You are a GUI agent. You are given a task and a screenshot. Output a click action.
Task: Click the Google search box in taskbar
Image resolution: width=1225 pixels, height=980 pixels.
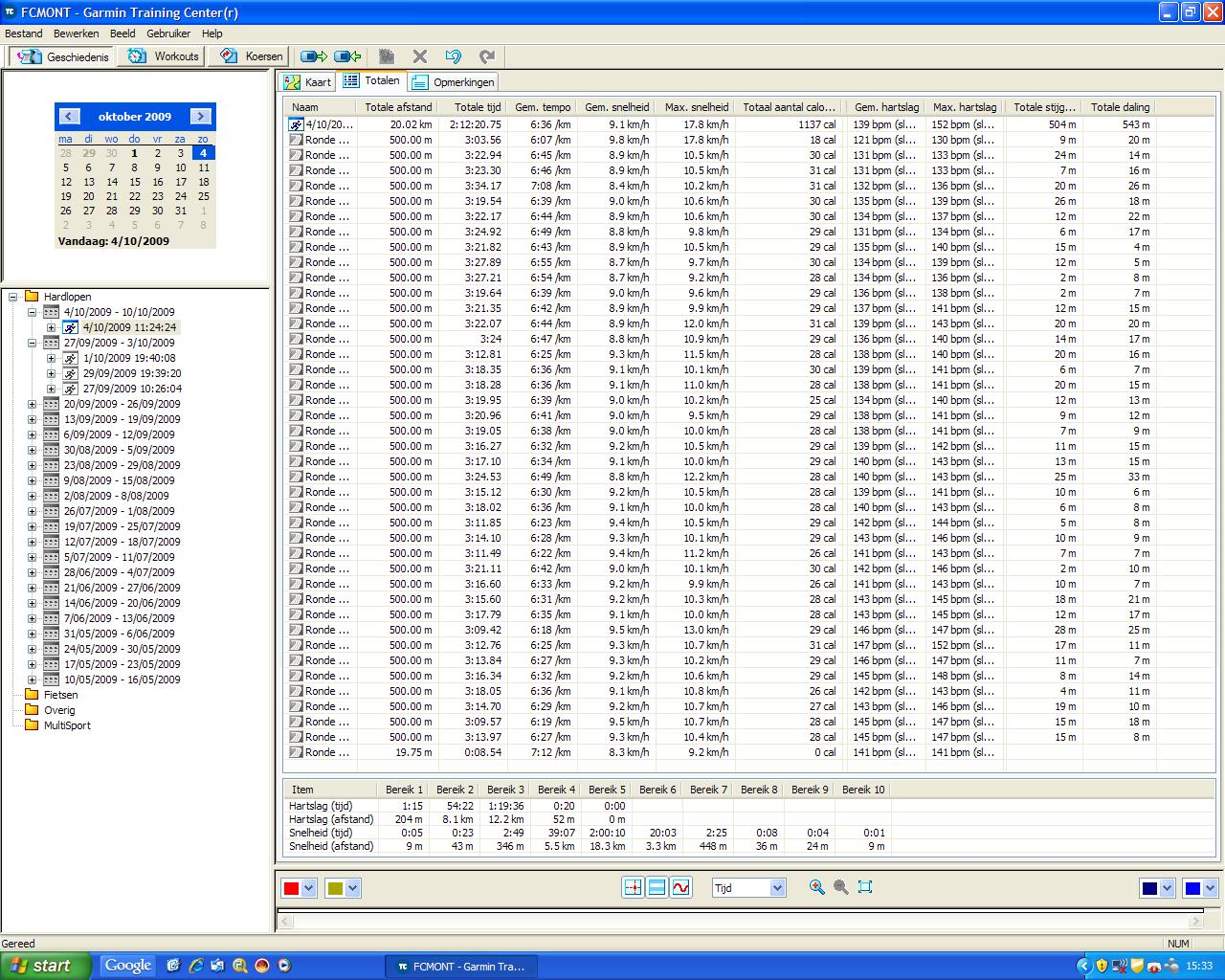click(x=128, y=966)
